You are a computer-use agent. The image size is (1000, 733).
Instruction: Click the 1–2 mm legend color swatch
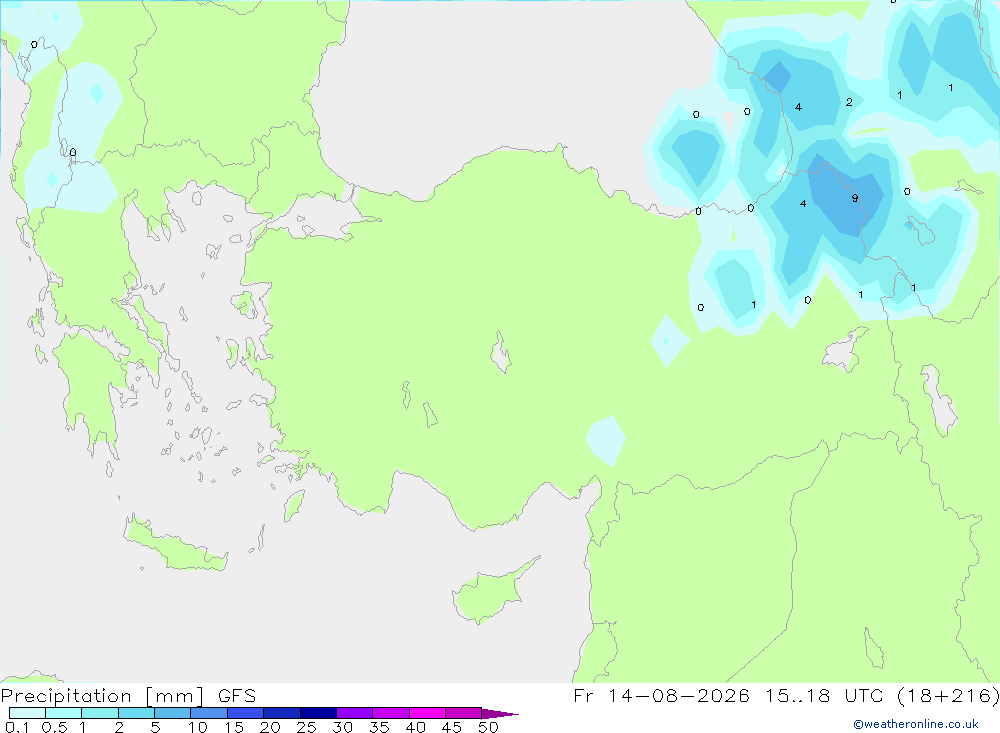tap(100, 713)
